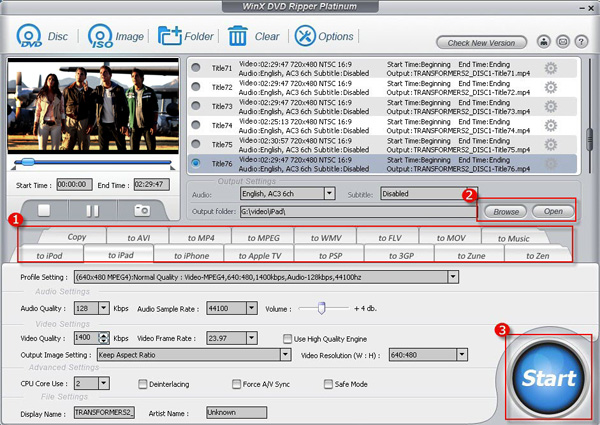Screen dimensions: 600x425
Task: Click the Start conversion button
Action: (549, 378)
